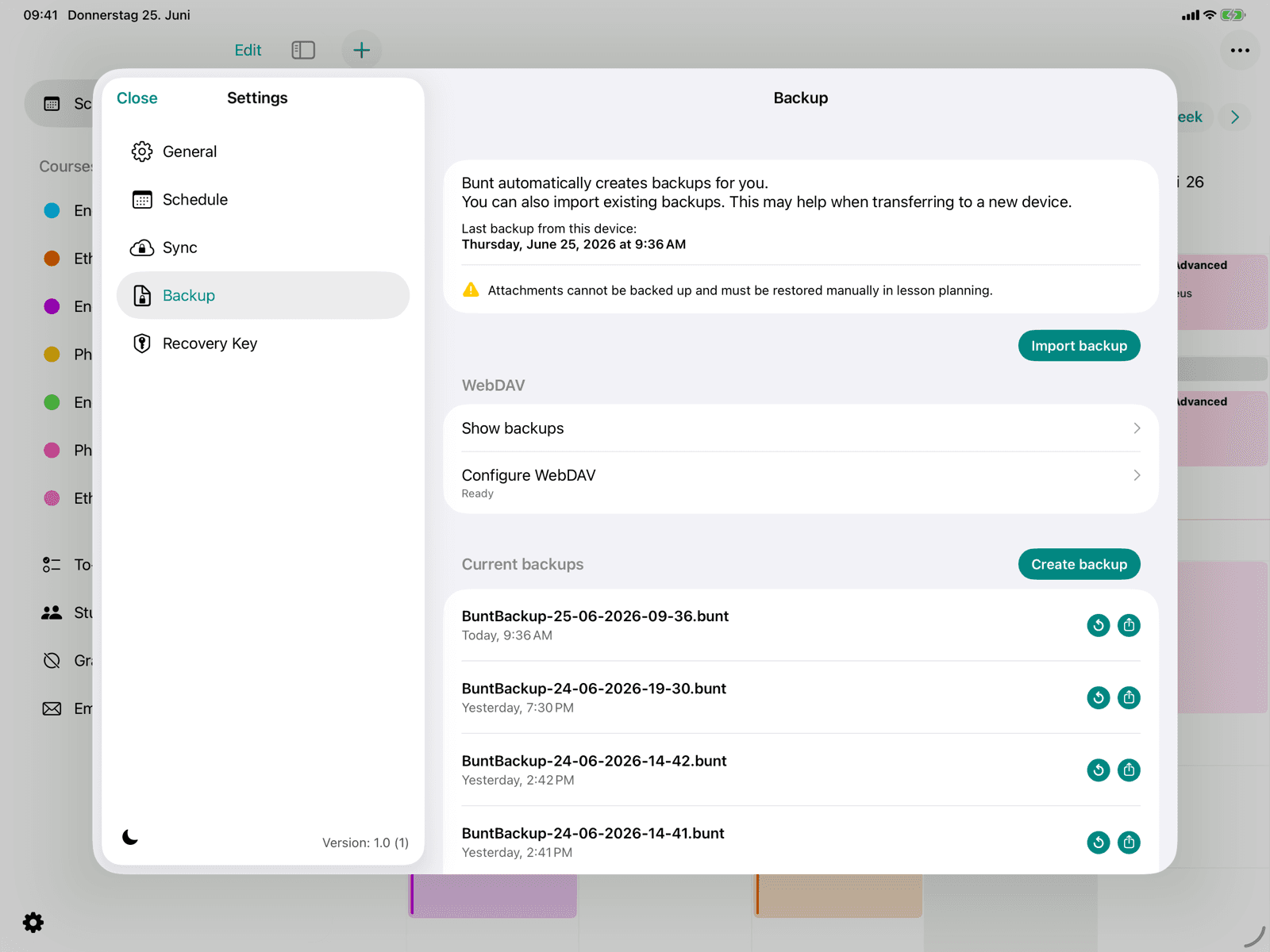Open the Email envelope icon
Viewport: 1270px width, 952px height.
(x=52, y=708)
